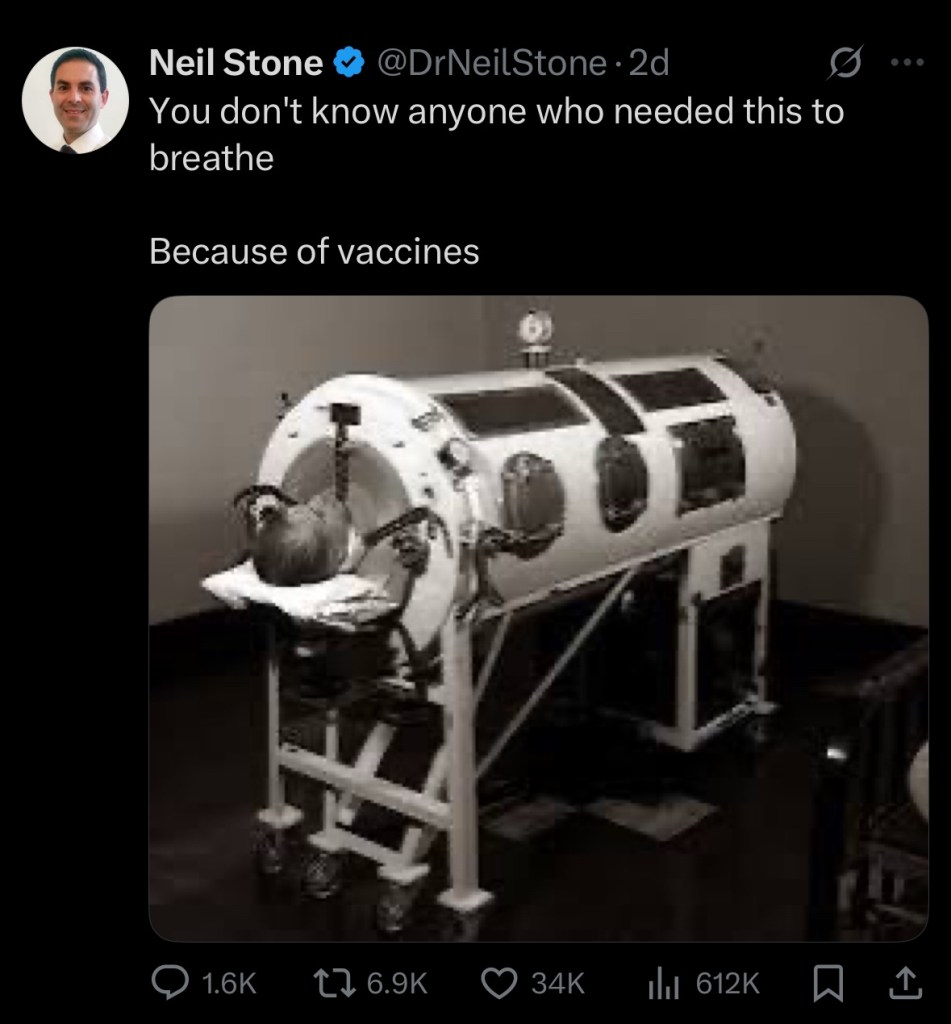This screenshot has width=951, height=1024.
Task: Tap the share upload icon
Action: [903, 984]
